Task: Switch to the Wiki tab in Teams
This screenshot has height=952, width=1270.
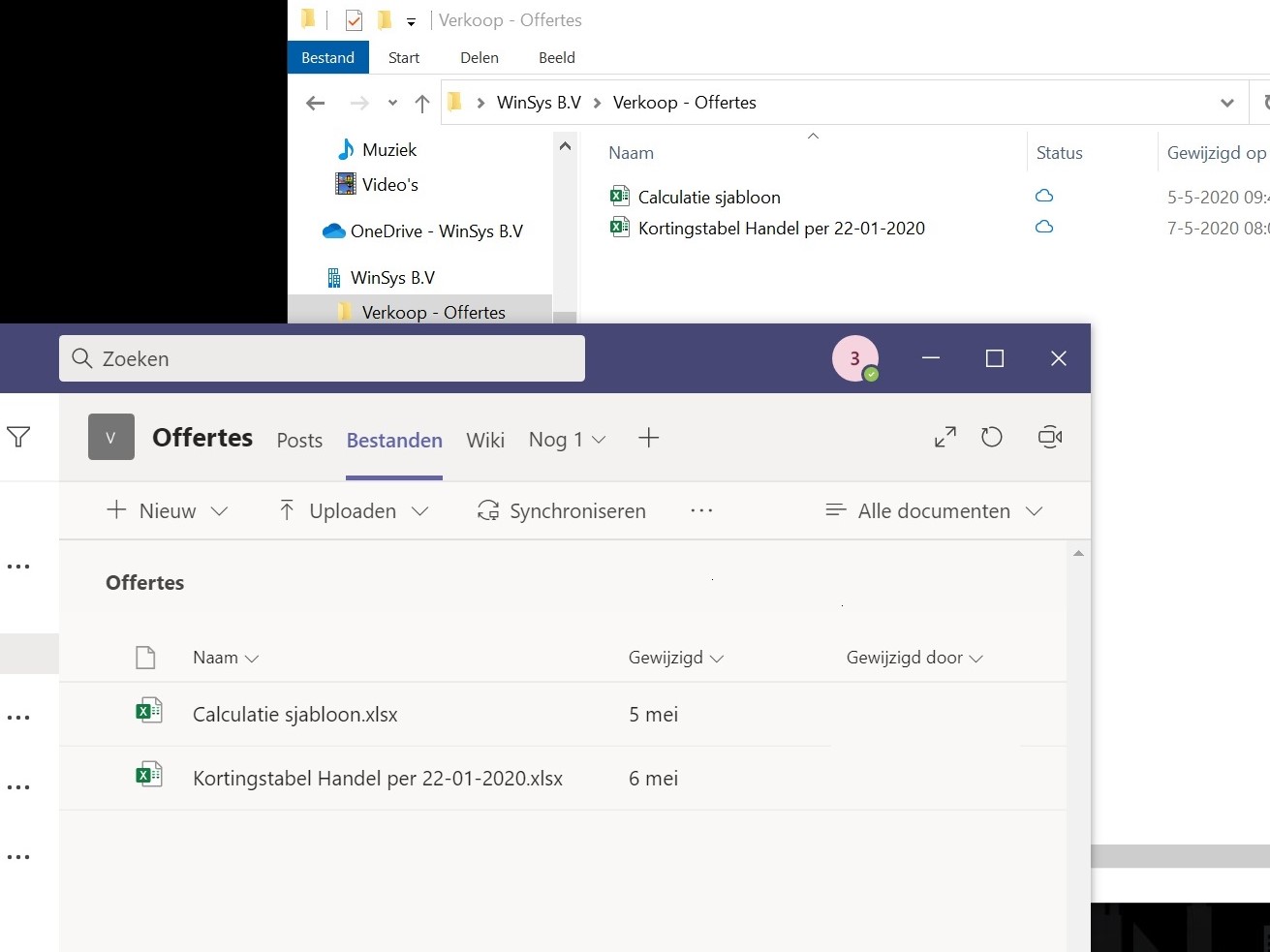Action: point(485,441)
